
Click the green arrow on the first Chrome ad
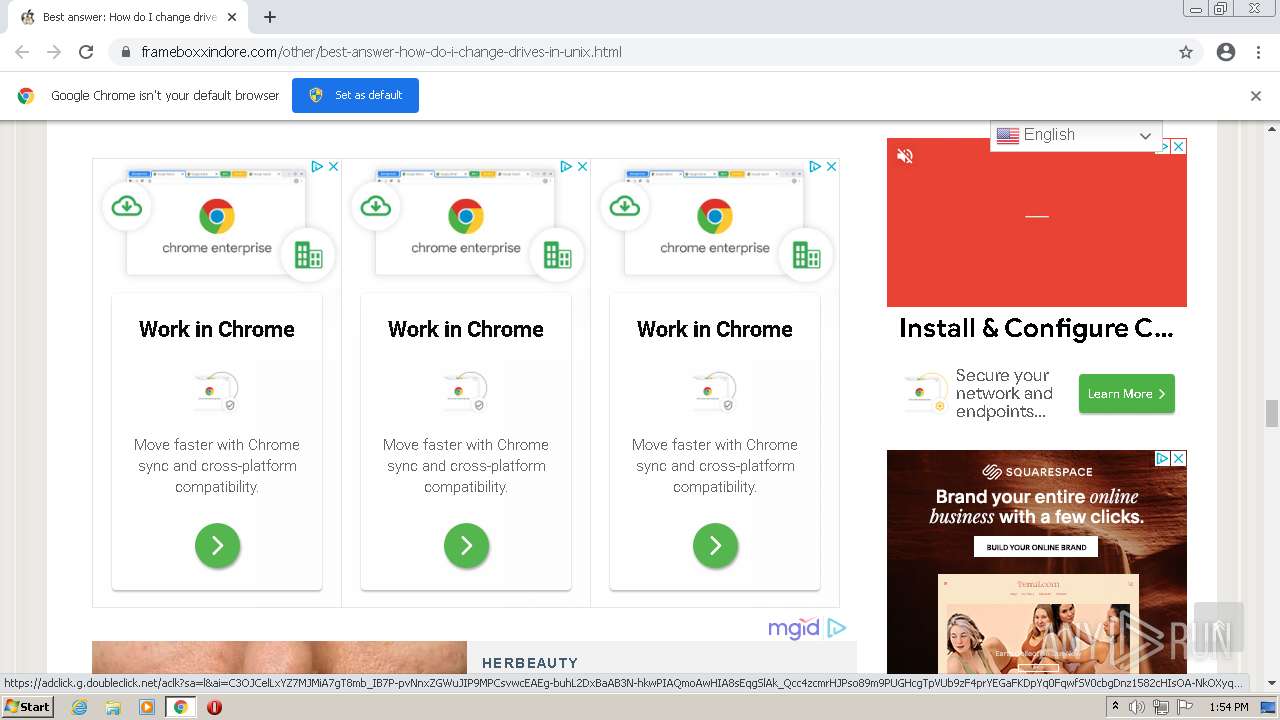(x=217, y=546)
